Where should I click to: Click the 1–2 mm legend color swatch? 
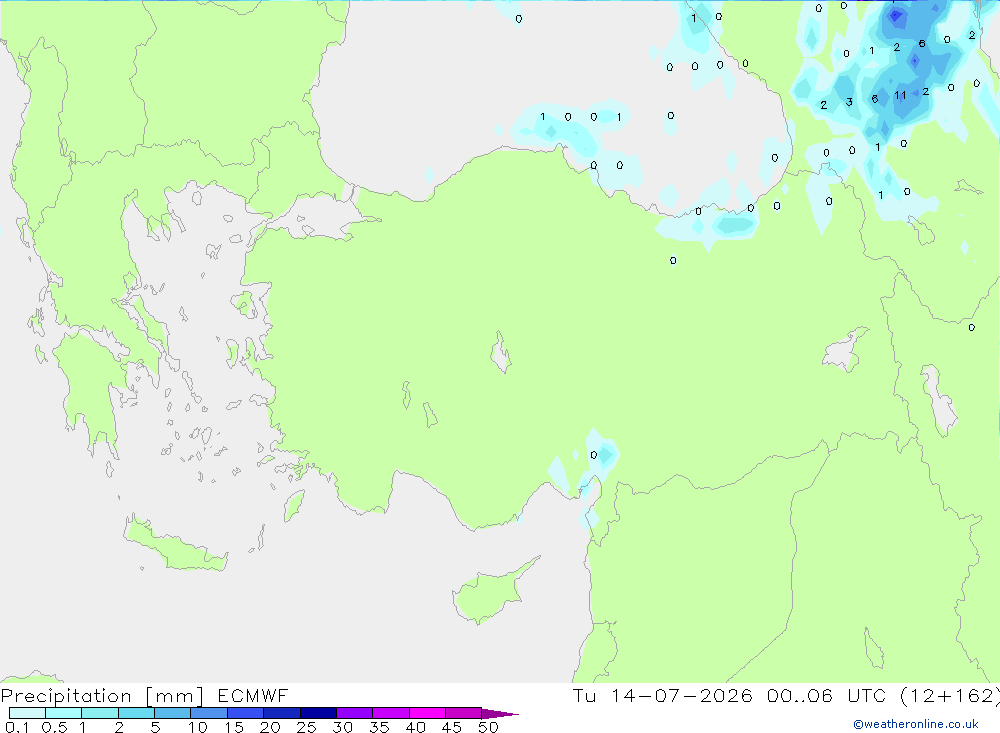[x=99, y=713]
